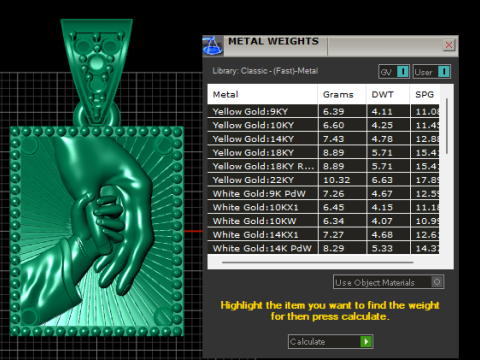Click the horizontal scrollbar below metal list
Screen dimensions: 480x360
click(318, 262)
